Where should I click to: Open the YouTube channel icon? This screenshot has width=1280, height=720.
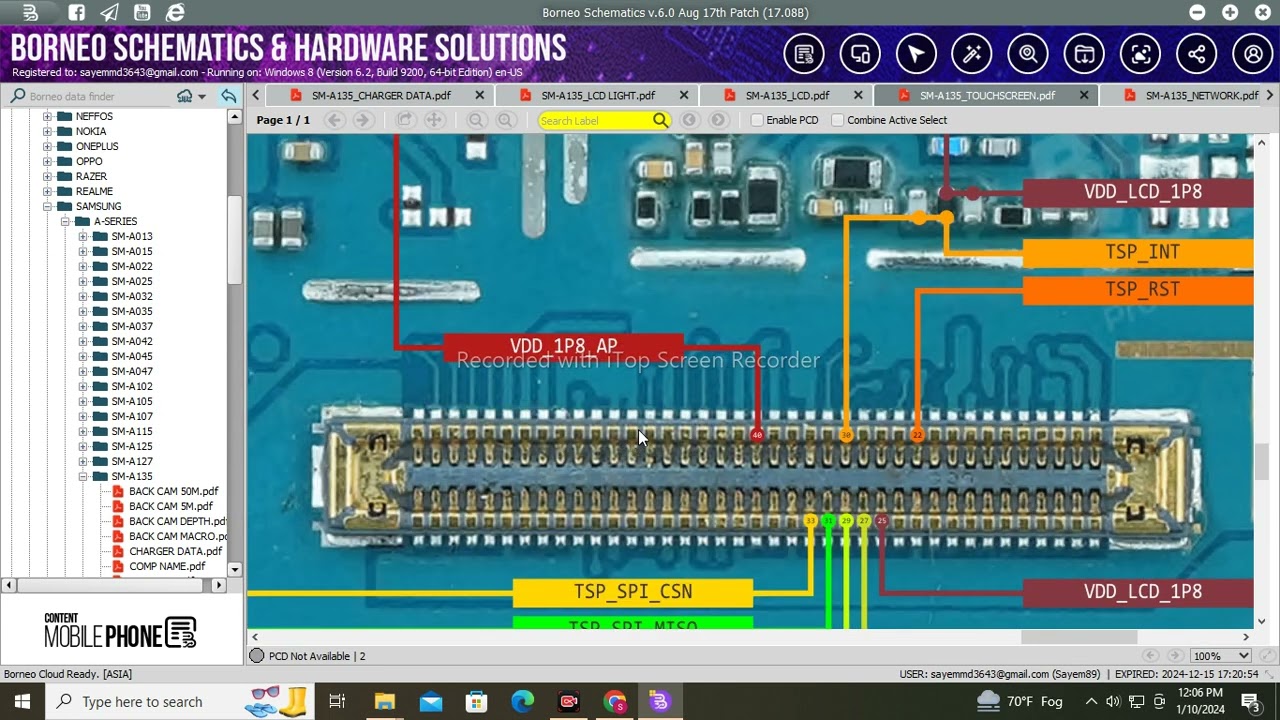click(142, 13)
